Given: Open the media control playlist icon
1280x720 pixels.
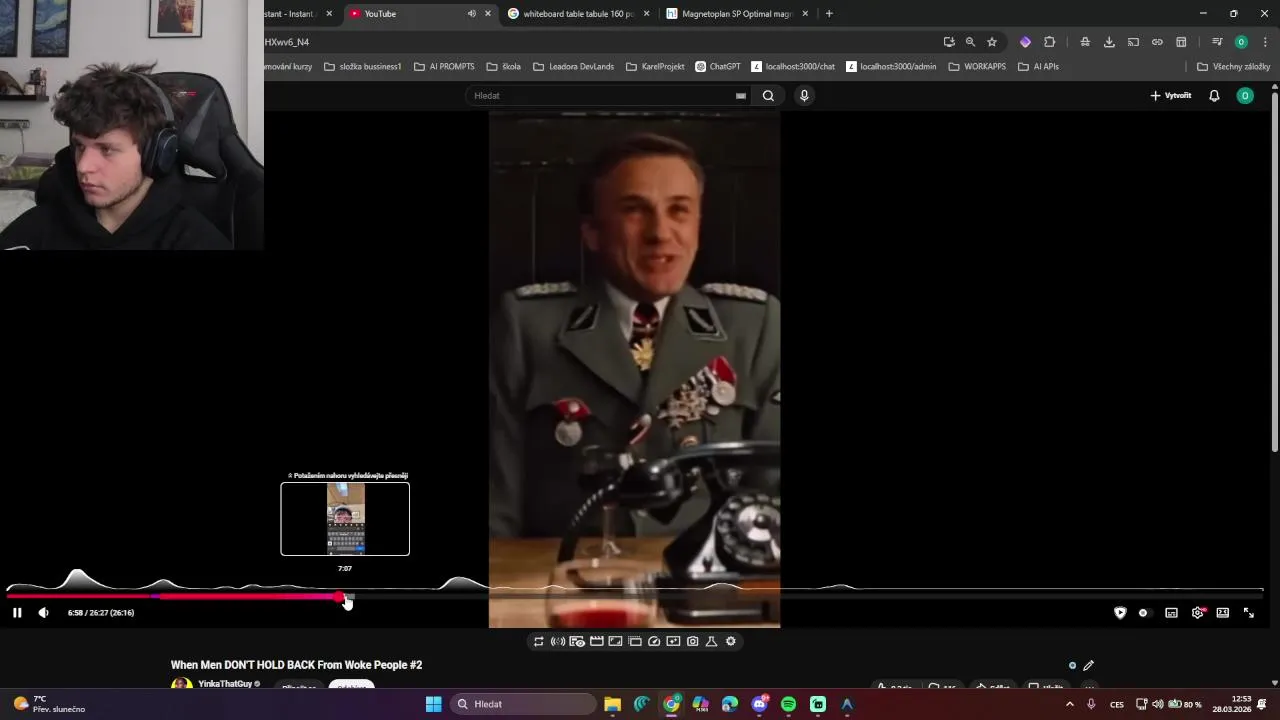Looking at the screenshot, I should pos(1217,42).
